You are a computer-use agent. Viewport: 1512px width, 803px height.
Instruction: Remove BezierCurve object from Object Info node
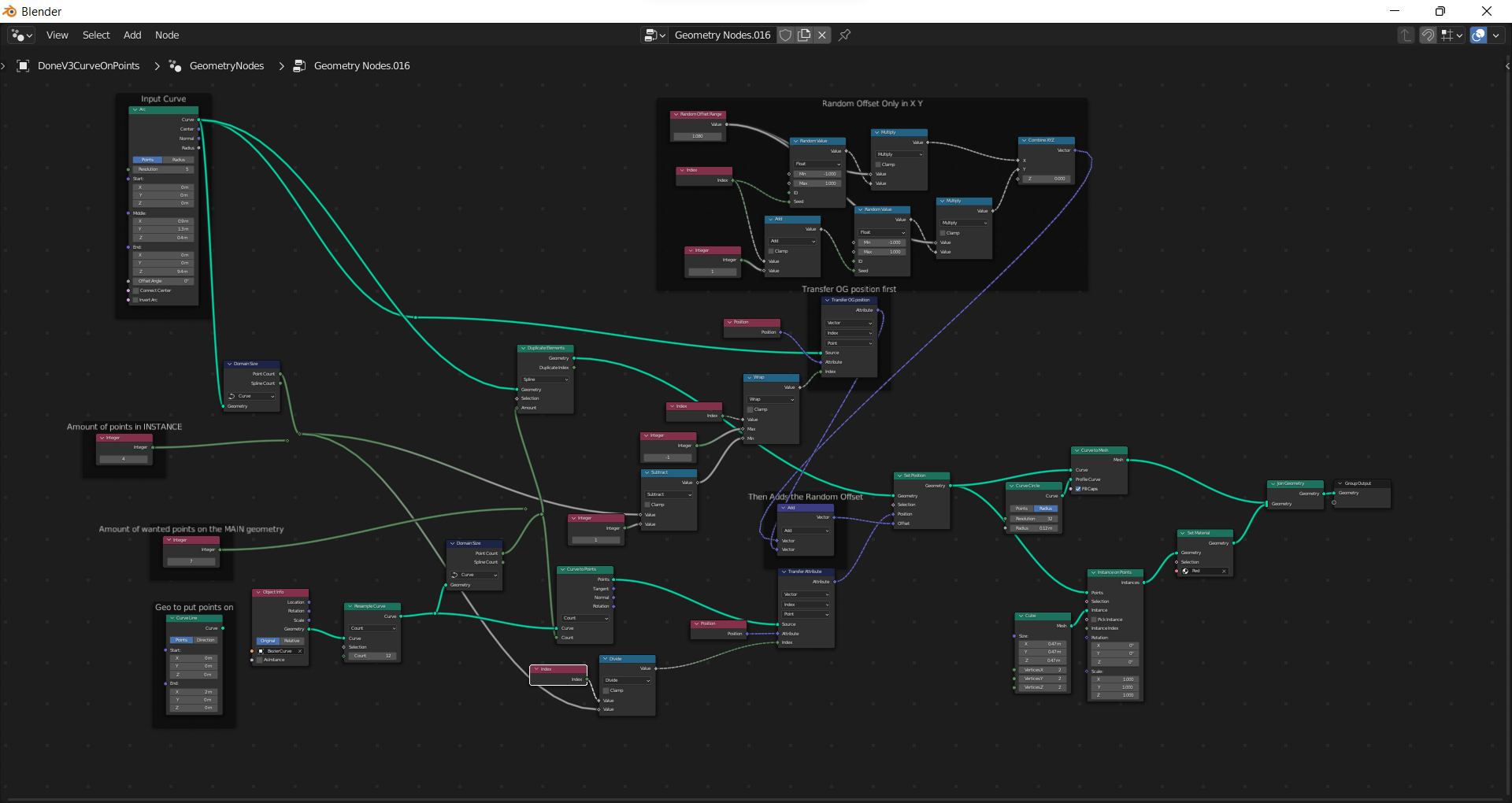pyautogui.click(x=300, y=651)
